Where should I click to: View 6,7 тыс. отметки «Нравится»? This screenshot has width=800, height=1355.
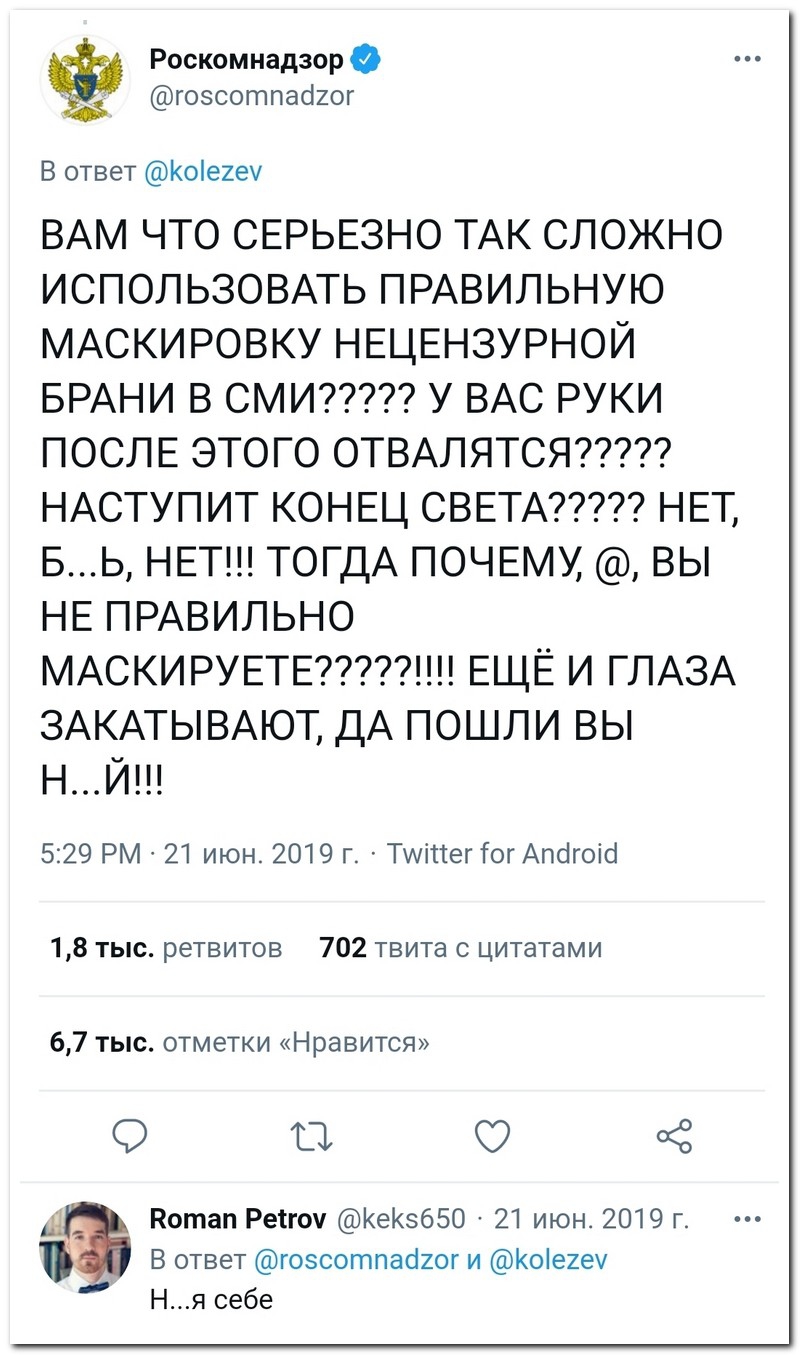pos(240,1043)
